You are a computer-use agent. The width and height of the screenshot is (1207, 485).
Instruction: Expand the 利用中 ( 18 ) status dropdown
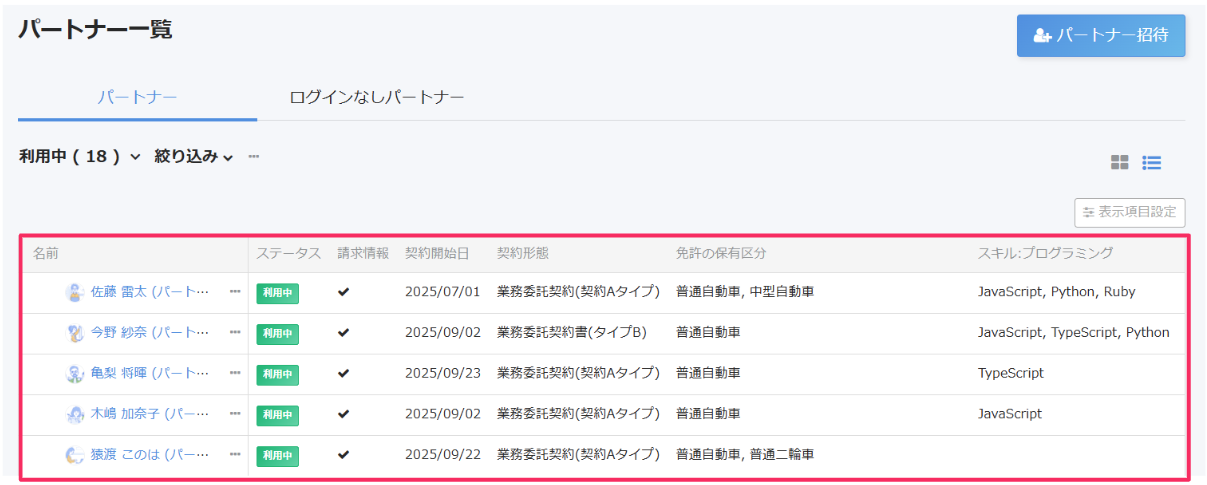coord(80,156)
